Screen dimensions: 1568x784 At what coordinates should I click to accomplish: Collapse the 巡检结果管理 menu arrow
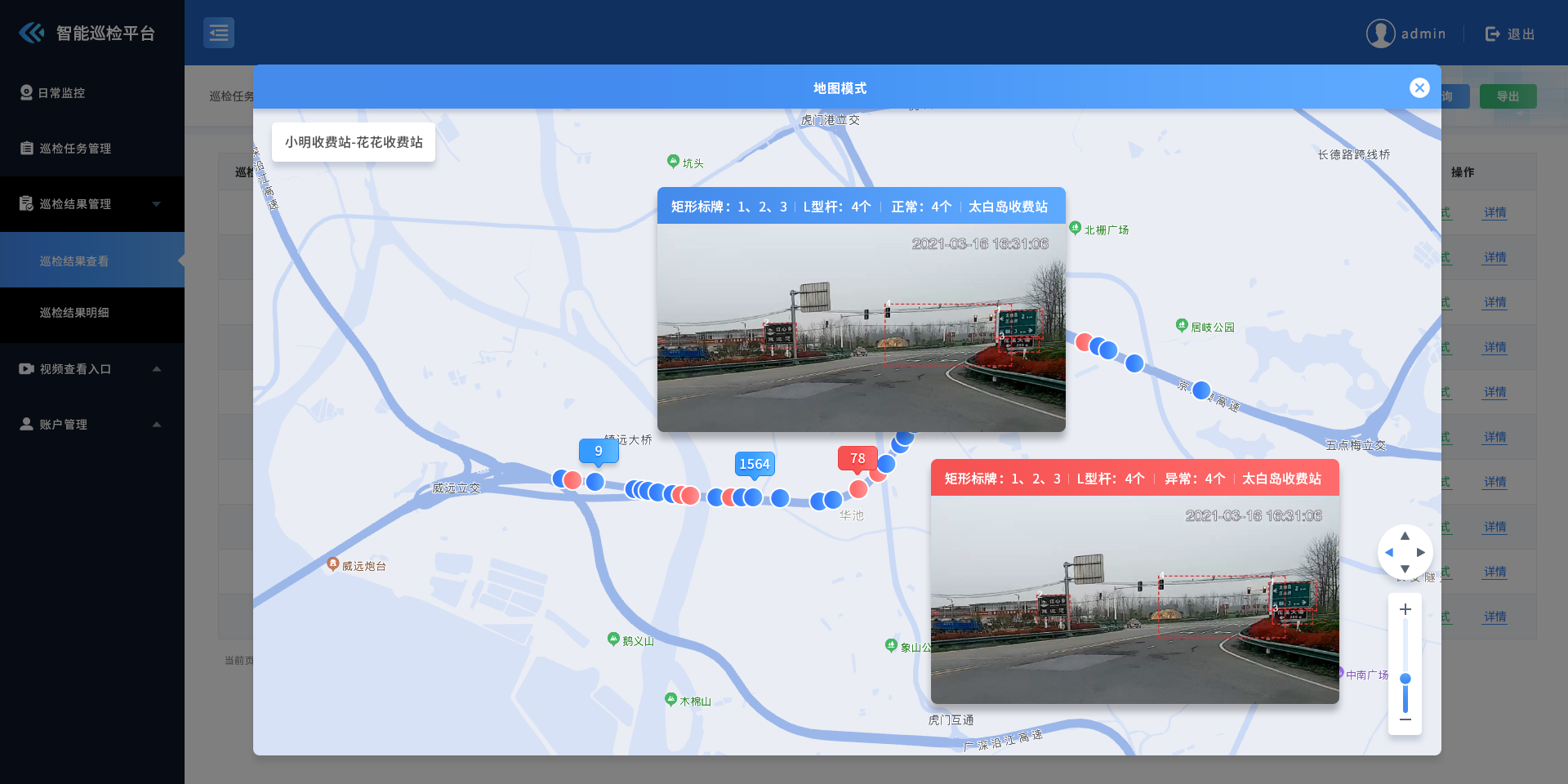(156, 204)
